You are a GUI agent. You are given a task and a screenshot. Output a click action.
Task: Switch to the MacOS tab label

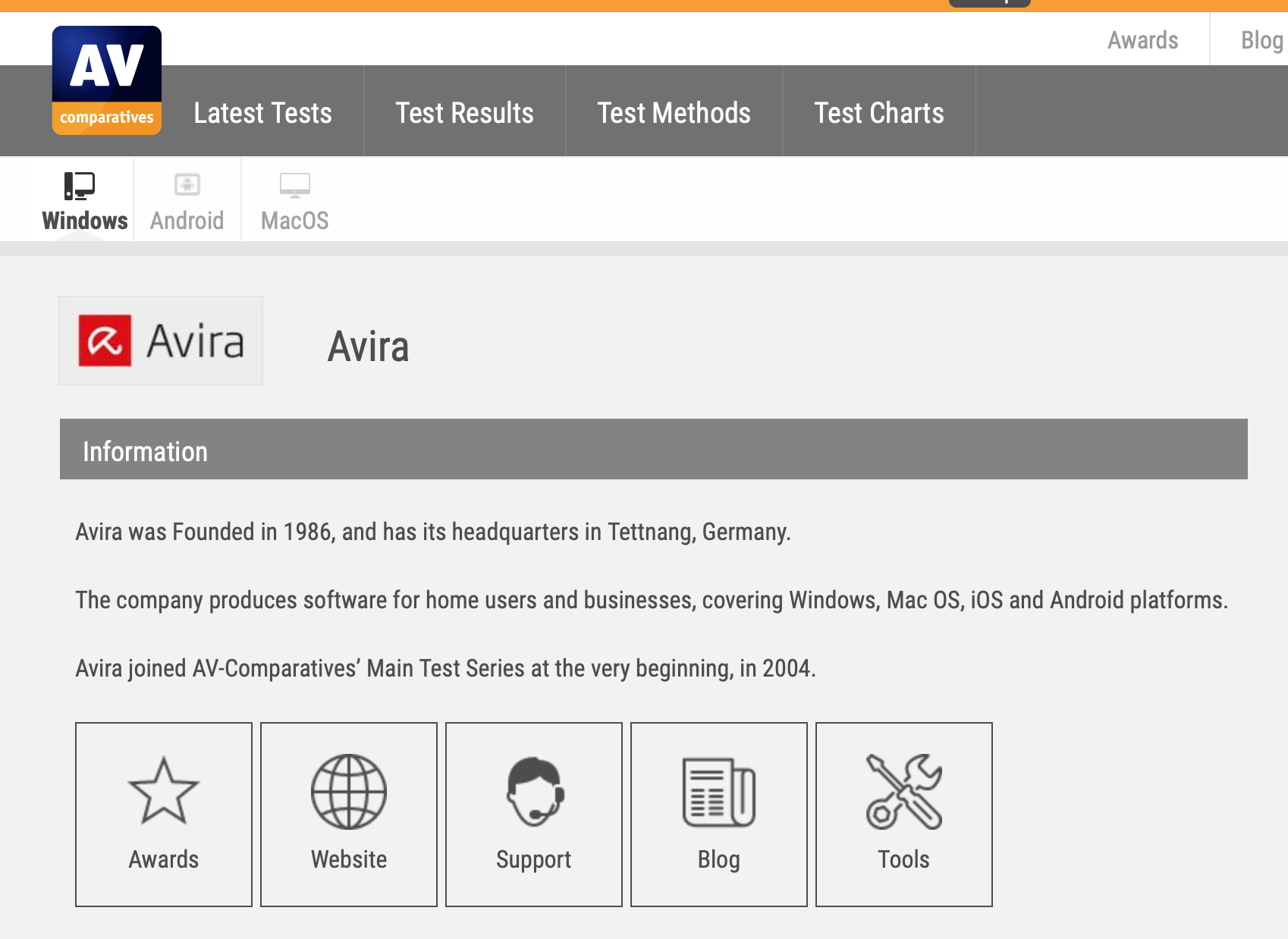tap(295, 221)
